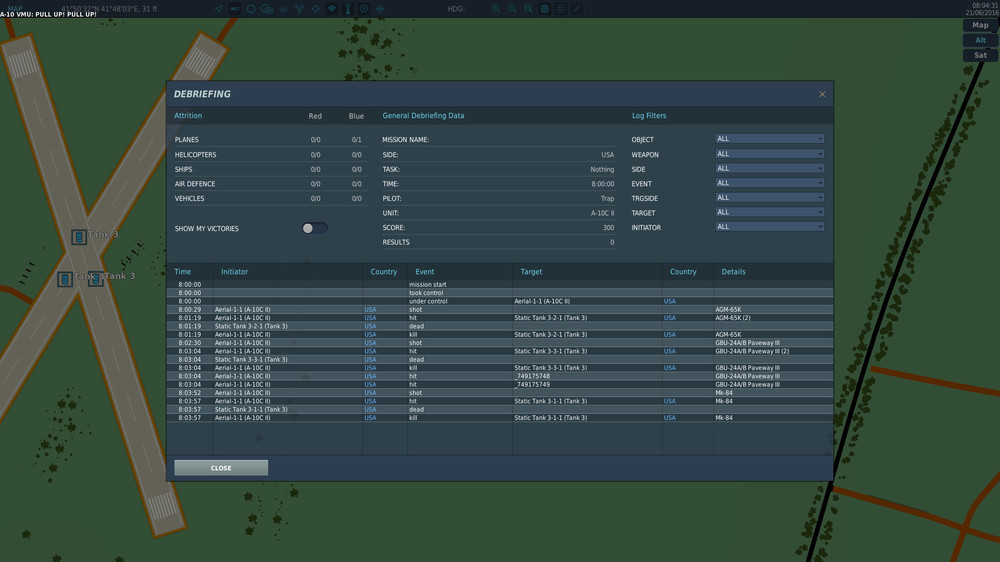Click the overlapping circles icon in top toolbar

click(267, 9)
